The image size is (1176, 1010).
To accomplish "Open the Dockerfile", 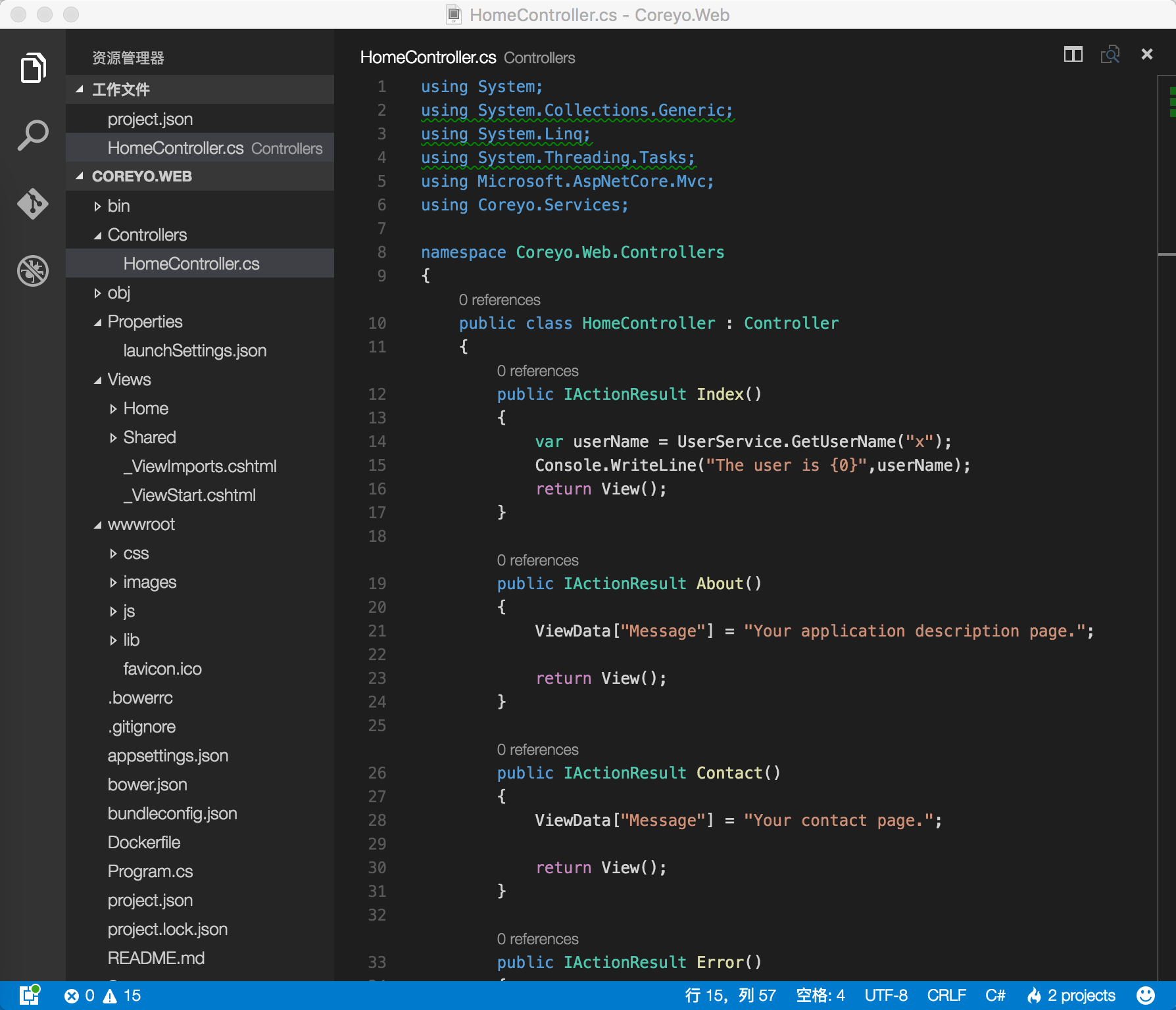I will tap(200, 842).
